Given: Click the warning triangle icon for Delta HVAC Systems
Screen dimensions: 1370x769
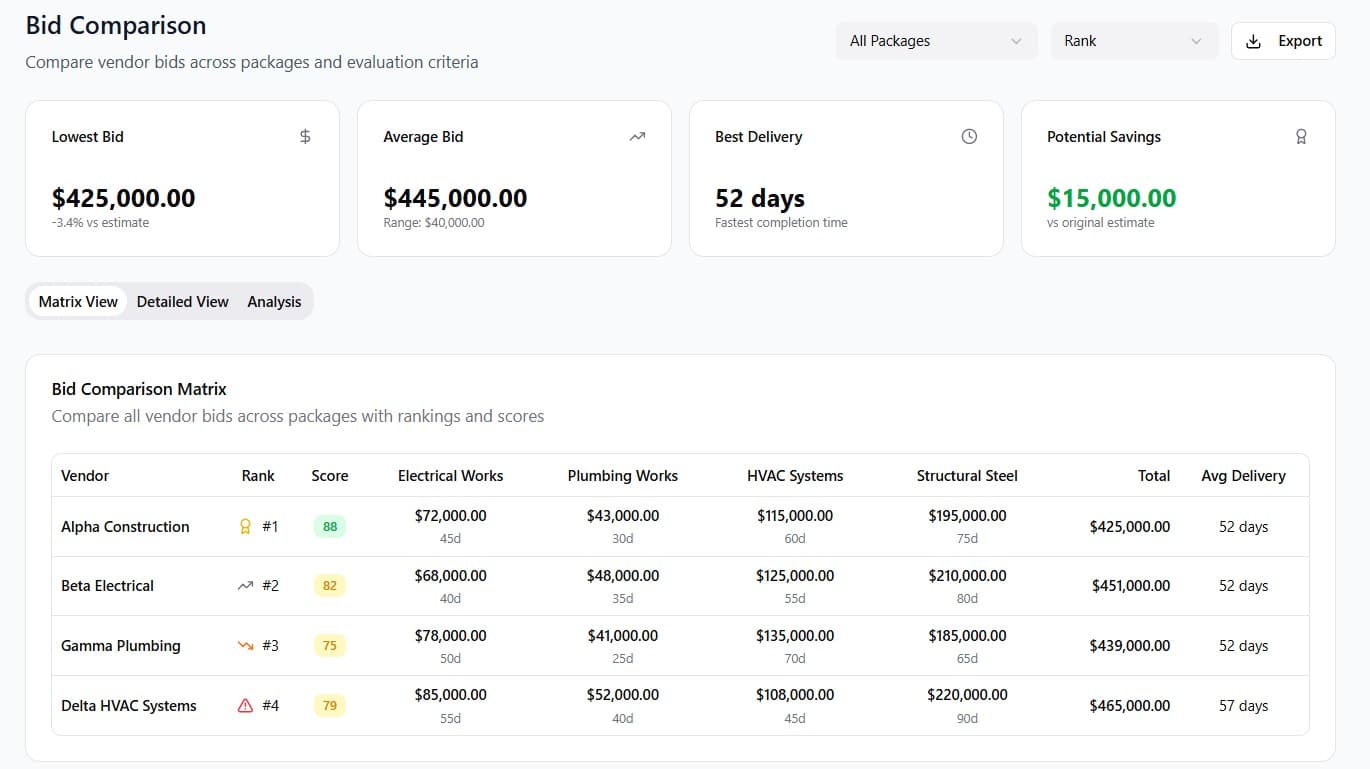Looking at the screenshot, I should pos(245,706).
